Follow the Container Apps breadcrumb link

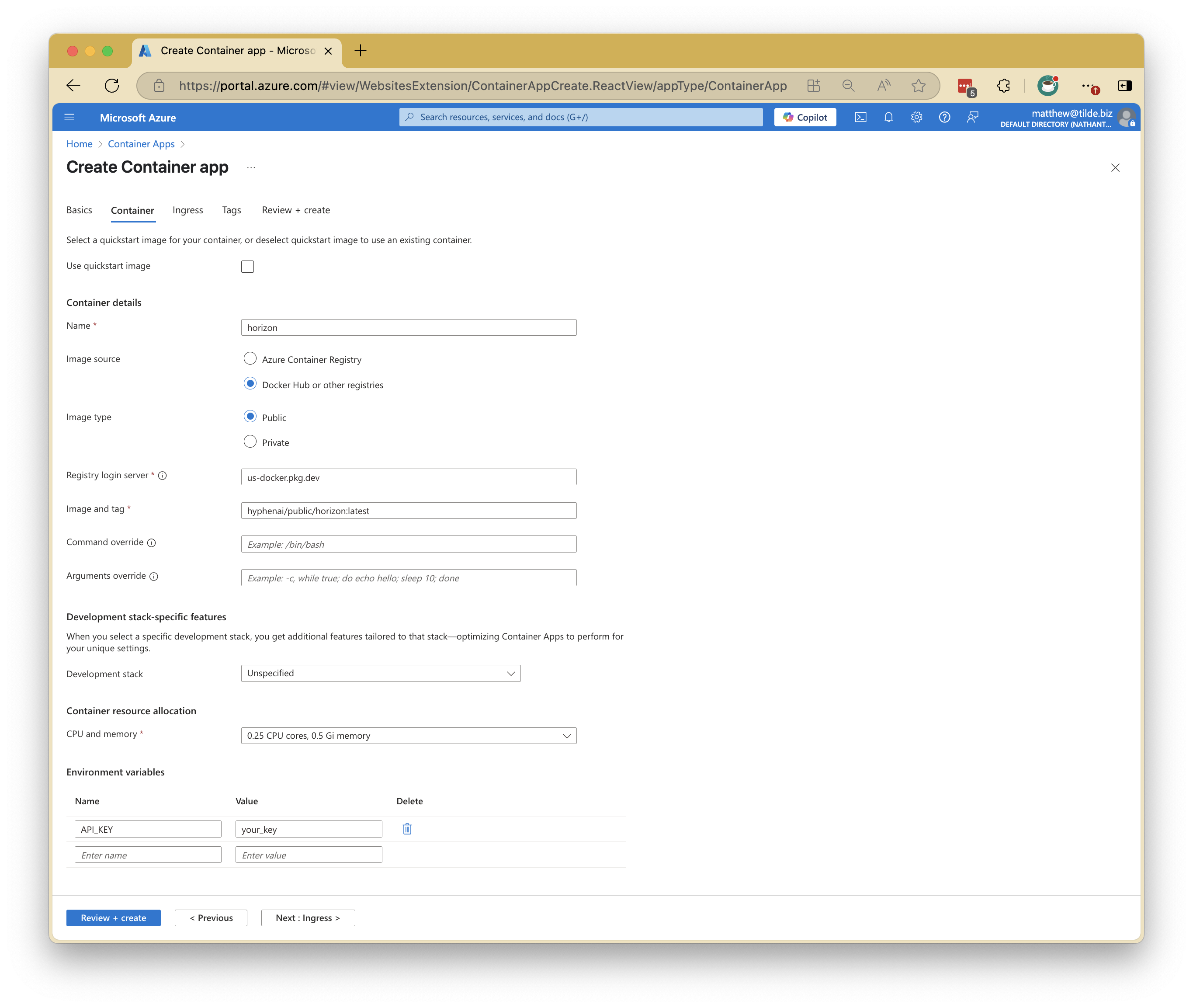pos(141,144)
